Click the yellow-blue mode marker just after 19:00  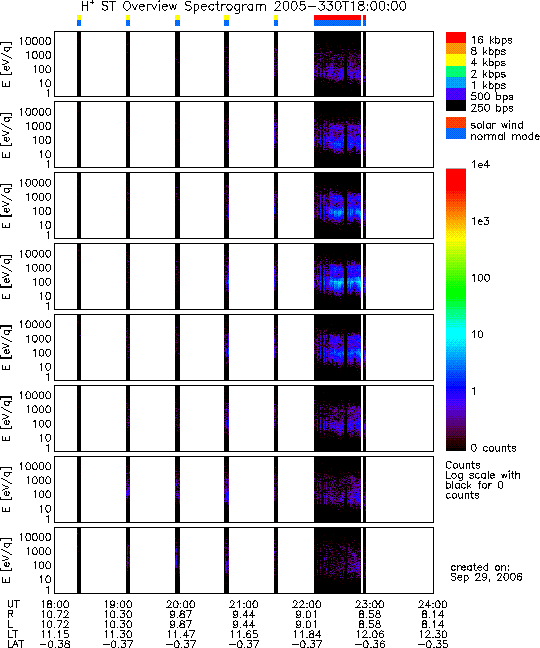click(x=128, y=21)
